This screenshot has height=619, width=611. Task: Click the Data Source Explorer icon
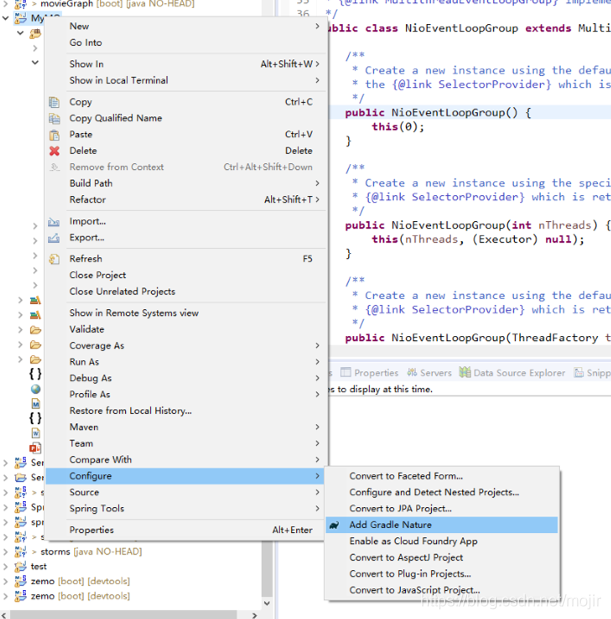point(465,372)
